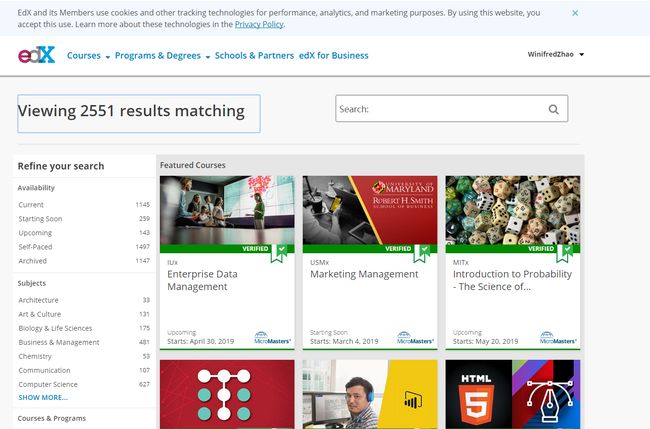Click the 'IUx' school label
This screenshot has height=429, width=650.
point(172,262)
